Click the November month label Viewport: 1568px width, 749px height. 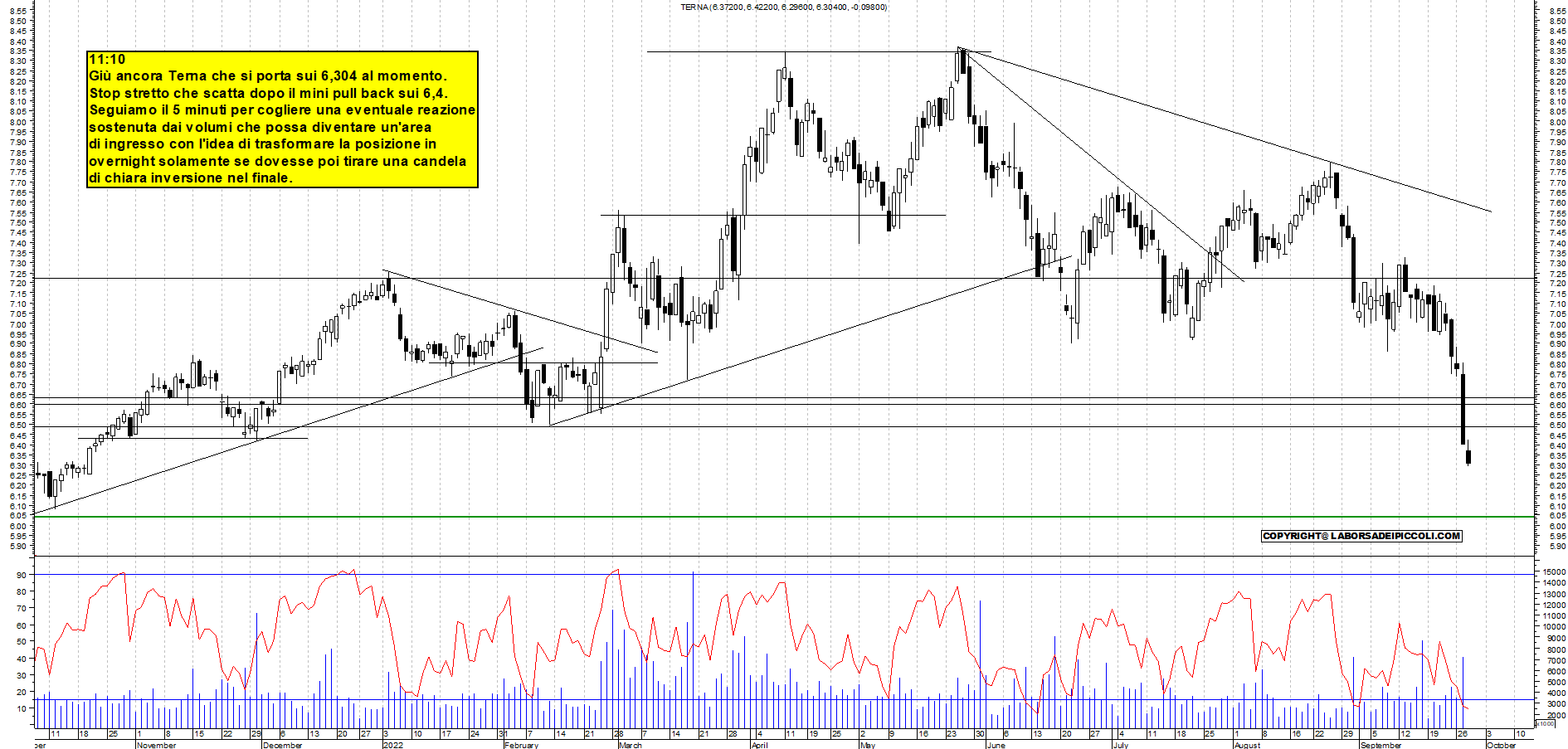[x=156, y=745]
